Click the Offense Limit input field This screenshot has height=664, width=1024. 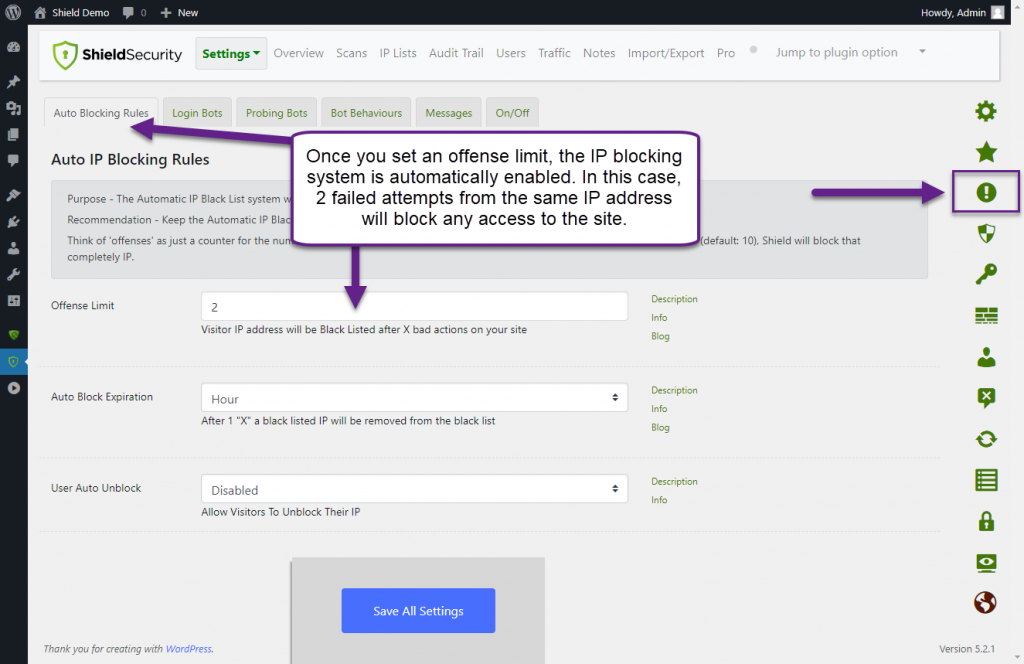(x=414, y=306)
